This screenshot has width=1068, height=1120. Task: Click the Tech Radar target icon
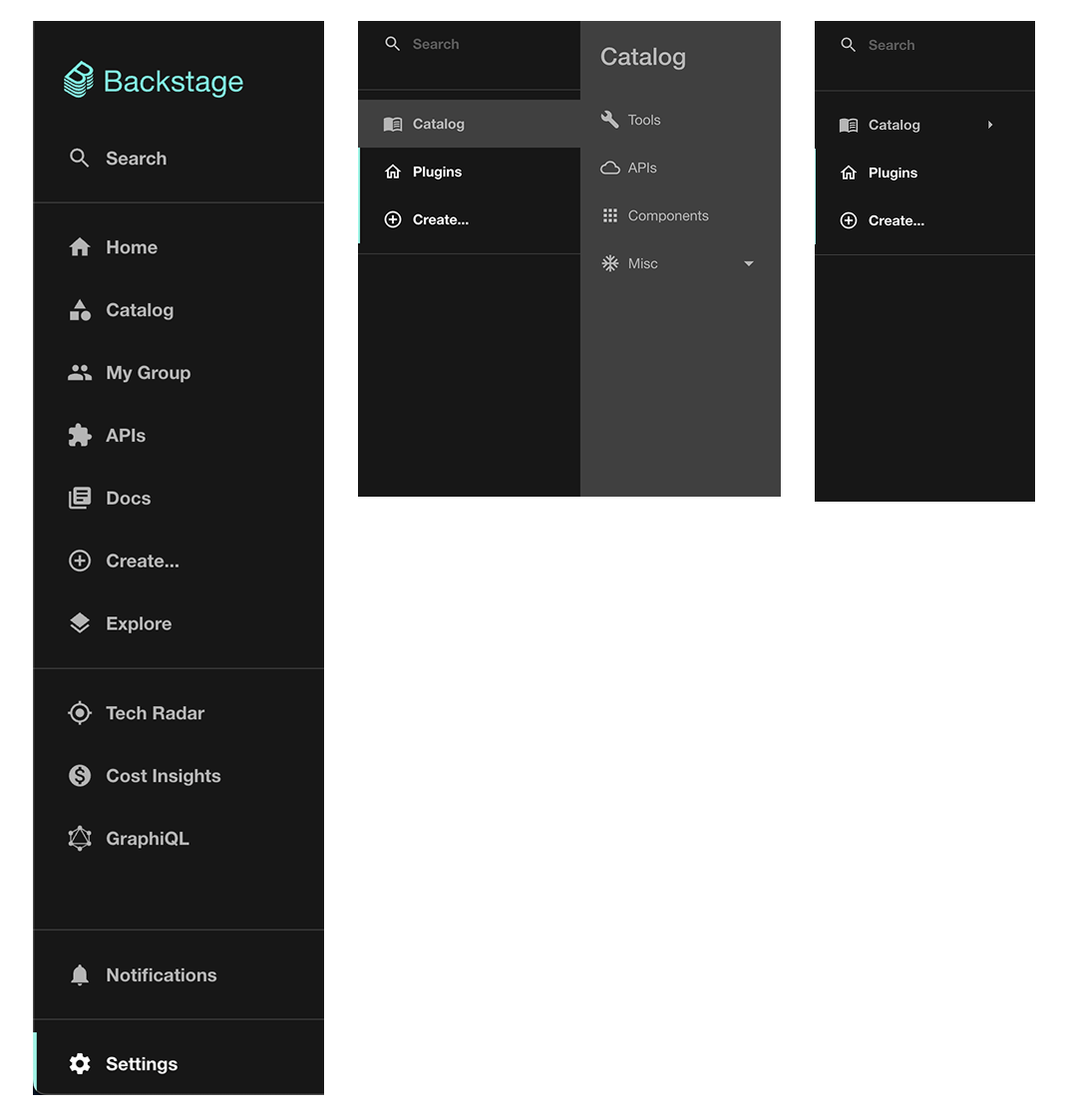pyautogui.click(x=80, y=713)
